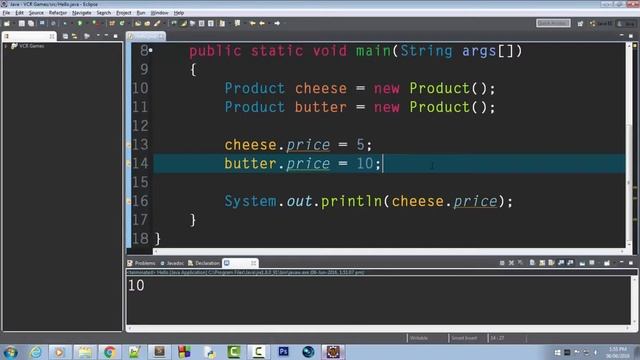Click the Open Perspective icon
This screenshot has height=360, width=640.
580,24
